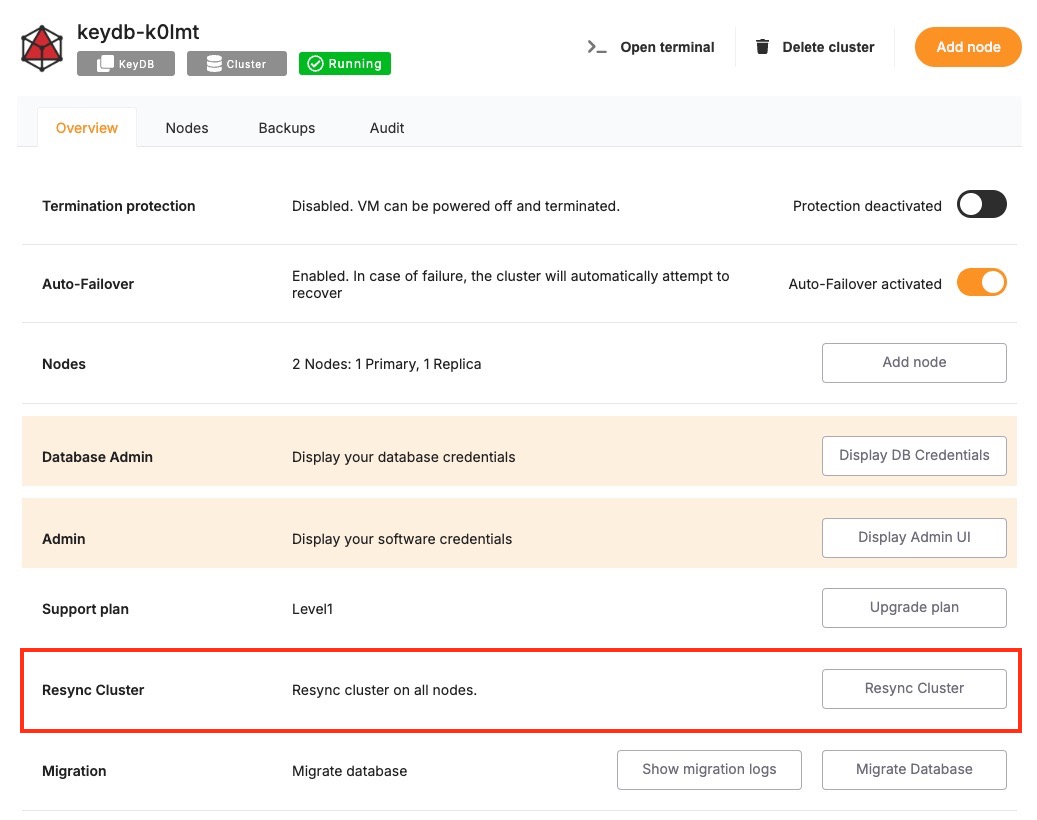Click the Cluster badge database icon
The width and height of the screenshot is (1037, 820).
pyautogui.click(x=214, y=64)
